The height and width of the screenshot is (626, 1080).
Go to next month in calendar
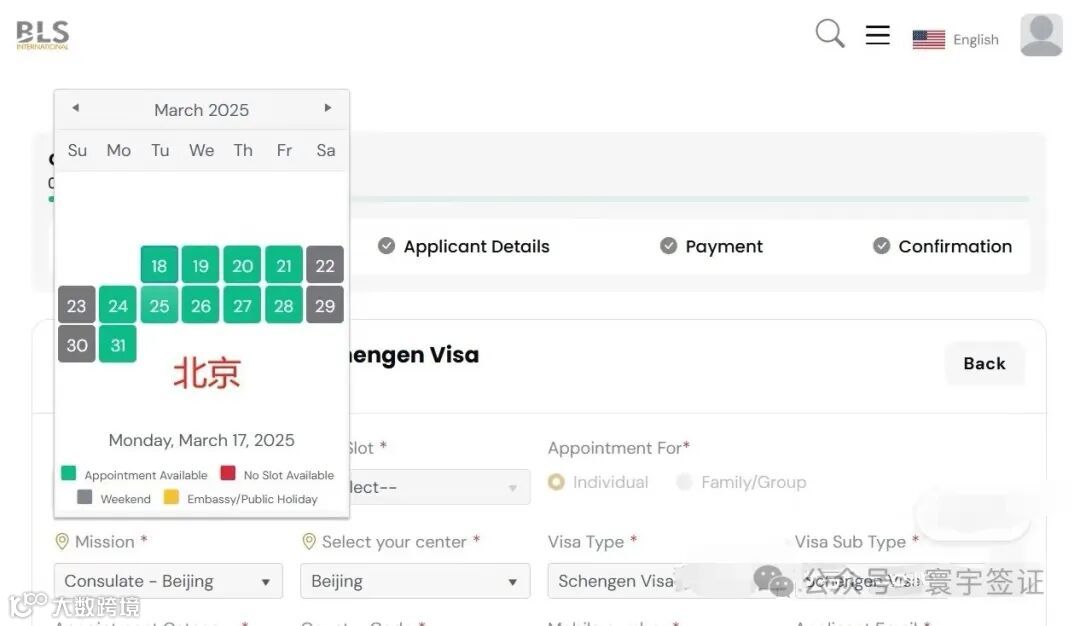point(328,107)
